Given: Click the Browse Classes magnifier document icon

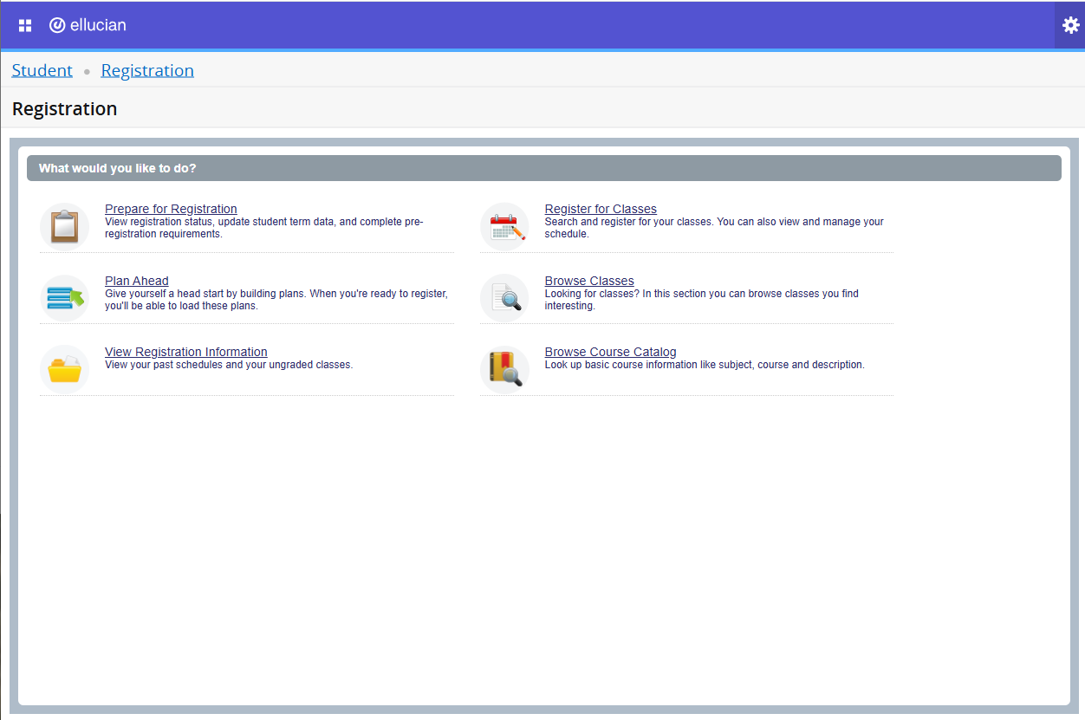Looking at the screenshot, I should pos(505,298).
